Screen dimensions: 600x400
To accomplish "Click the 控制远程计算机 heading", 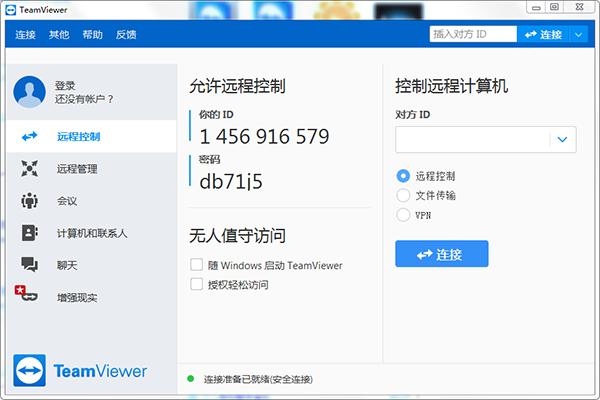I will pyautogui.click(x=452, y=86).
